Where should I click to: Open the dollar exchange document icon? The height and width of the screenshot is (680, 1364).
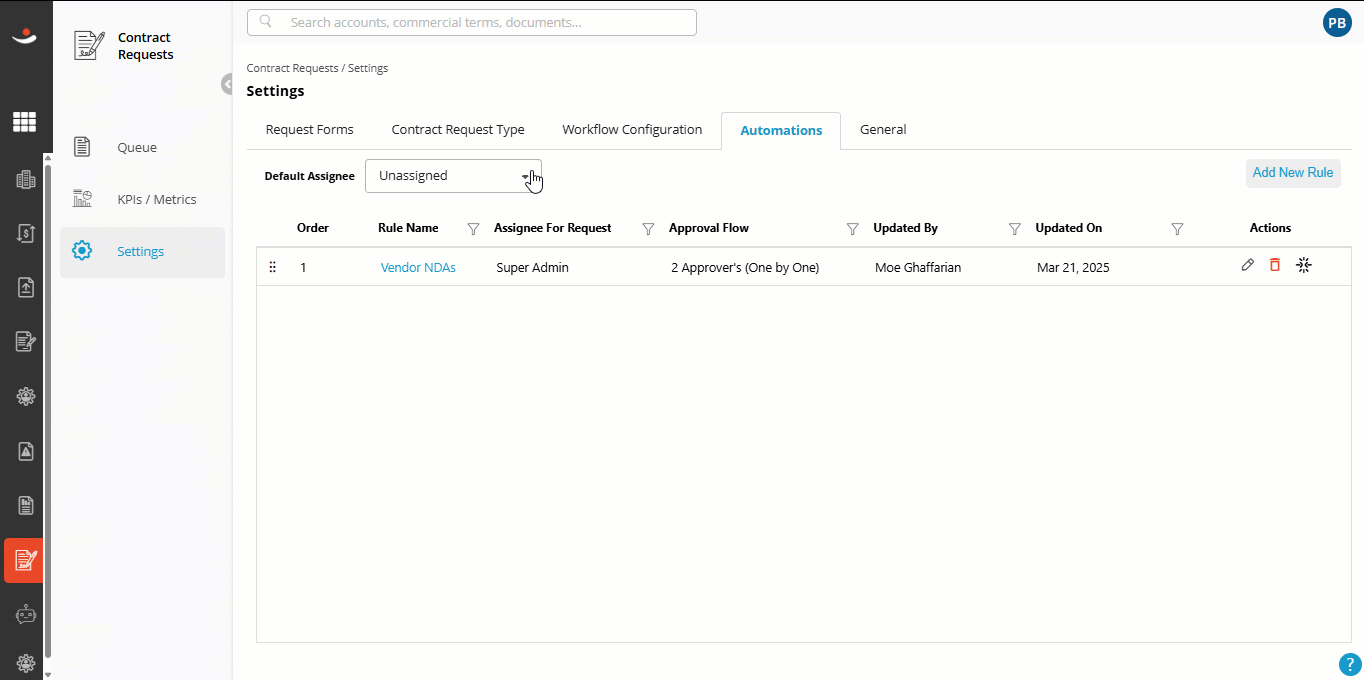click(26, 234)
